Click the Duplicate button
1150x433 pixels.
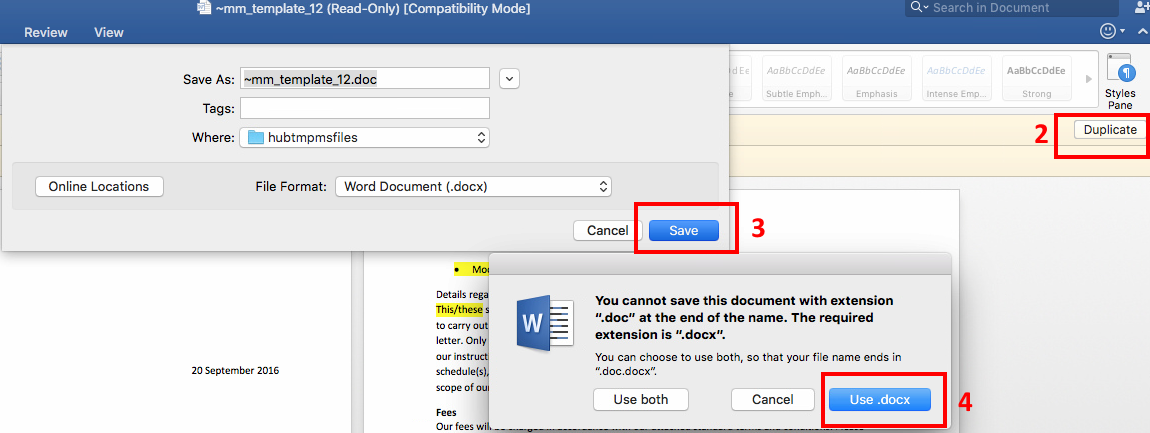(1110, 130)
